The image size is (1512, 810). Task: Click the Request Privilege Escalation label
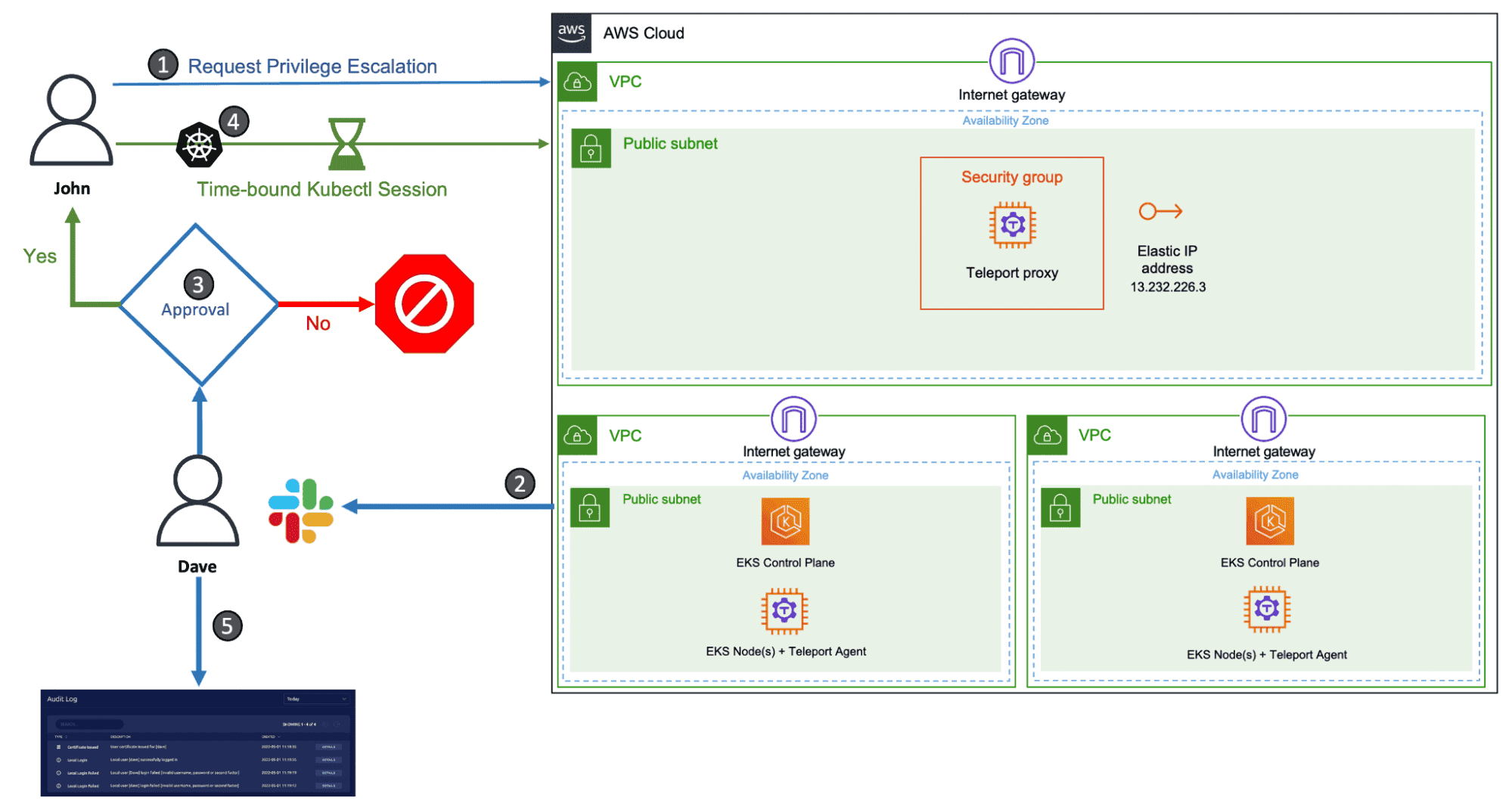pyautogui.click(x=312, y=67)
